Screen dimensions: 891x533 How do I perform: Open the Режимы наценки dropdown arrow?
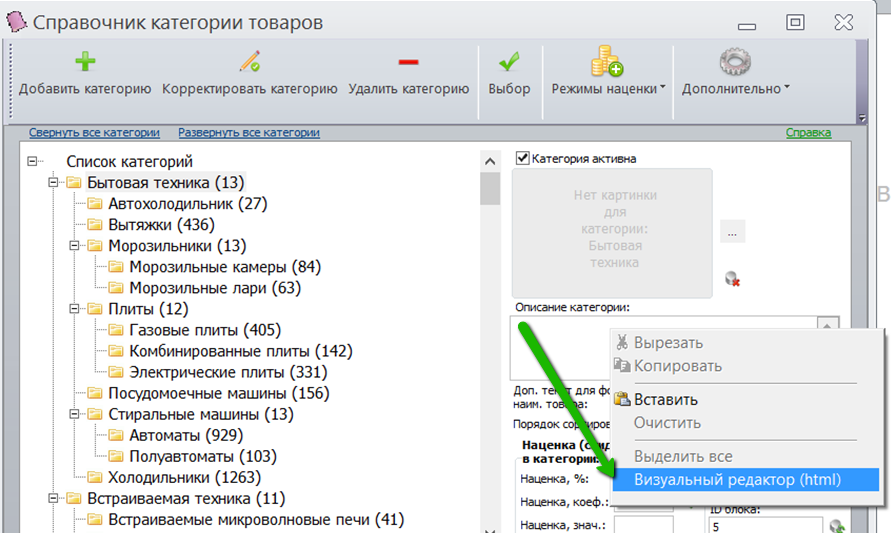point(663,88)
